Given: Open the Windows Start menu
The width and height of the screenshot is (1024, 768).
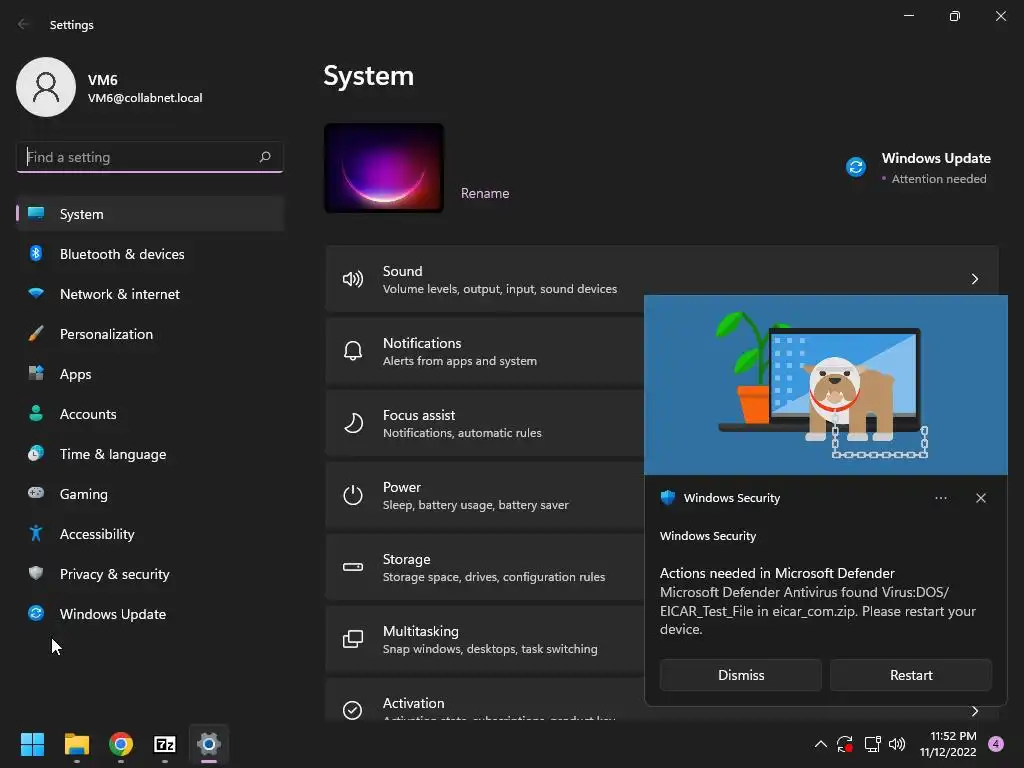Looking at the screenshot, I should (x=32, y=744).
